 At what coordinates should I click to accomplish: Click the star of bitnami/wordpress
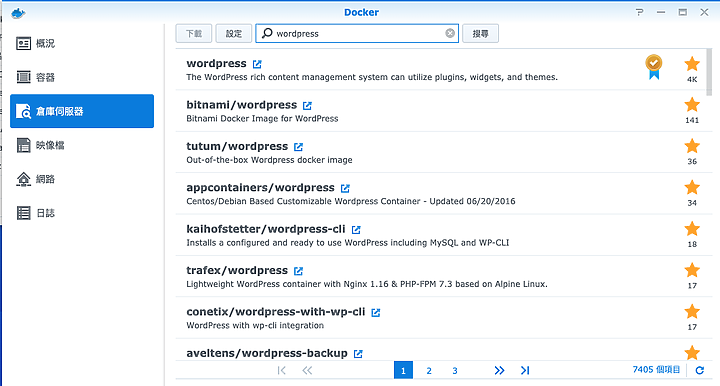tap(692, 105)
